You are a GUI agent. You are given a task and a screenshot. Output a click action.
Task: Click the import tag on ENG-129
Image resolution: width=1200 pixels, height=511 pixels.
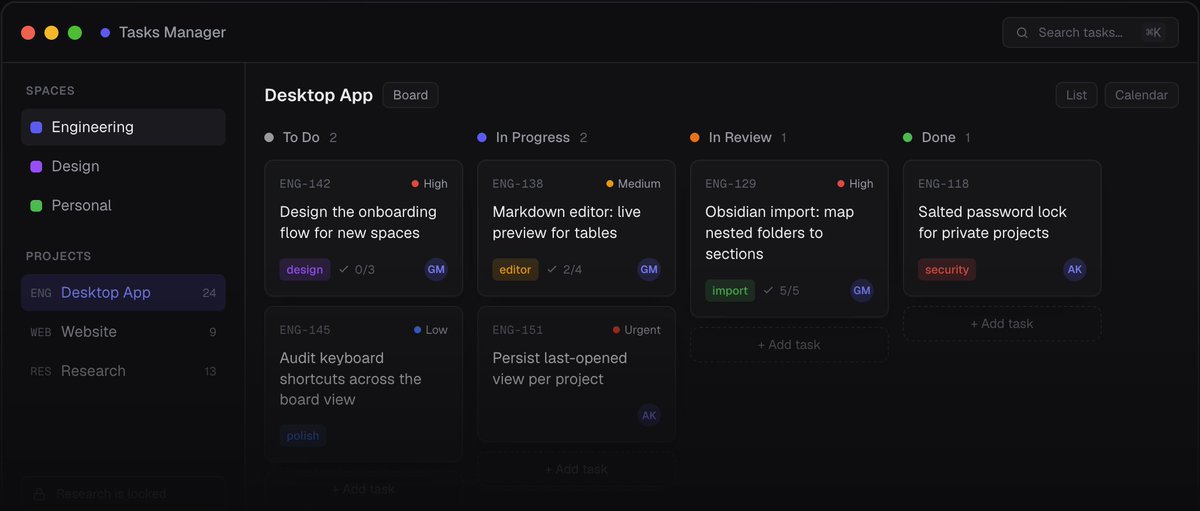(730, 290)
